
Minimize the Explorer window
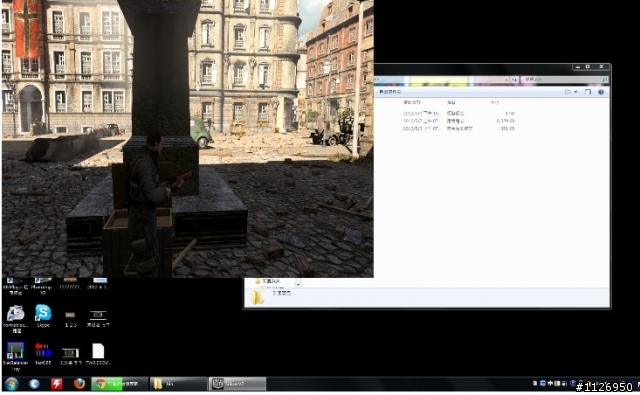coord(578,67)
